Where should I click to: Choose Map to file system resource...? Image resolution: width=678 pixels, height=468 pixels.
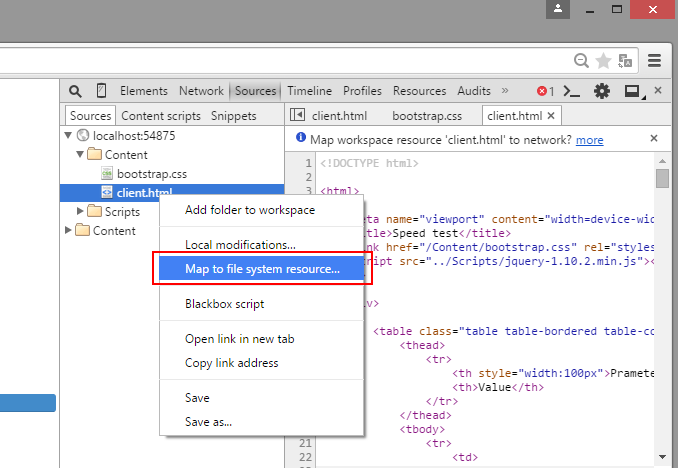(262, 269)
